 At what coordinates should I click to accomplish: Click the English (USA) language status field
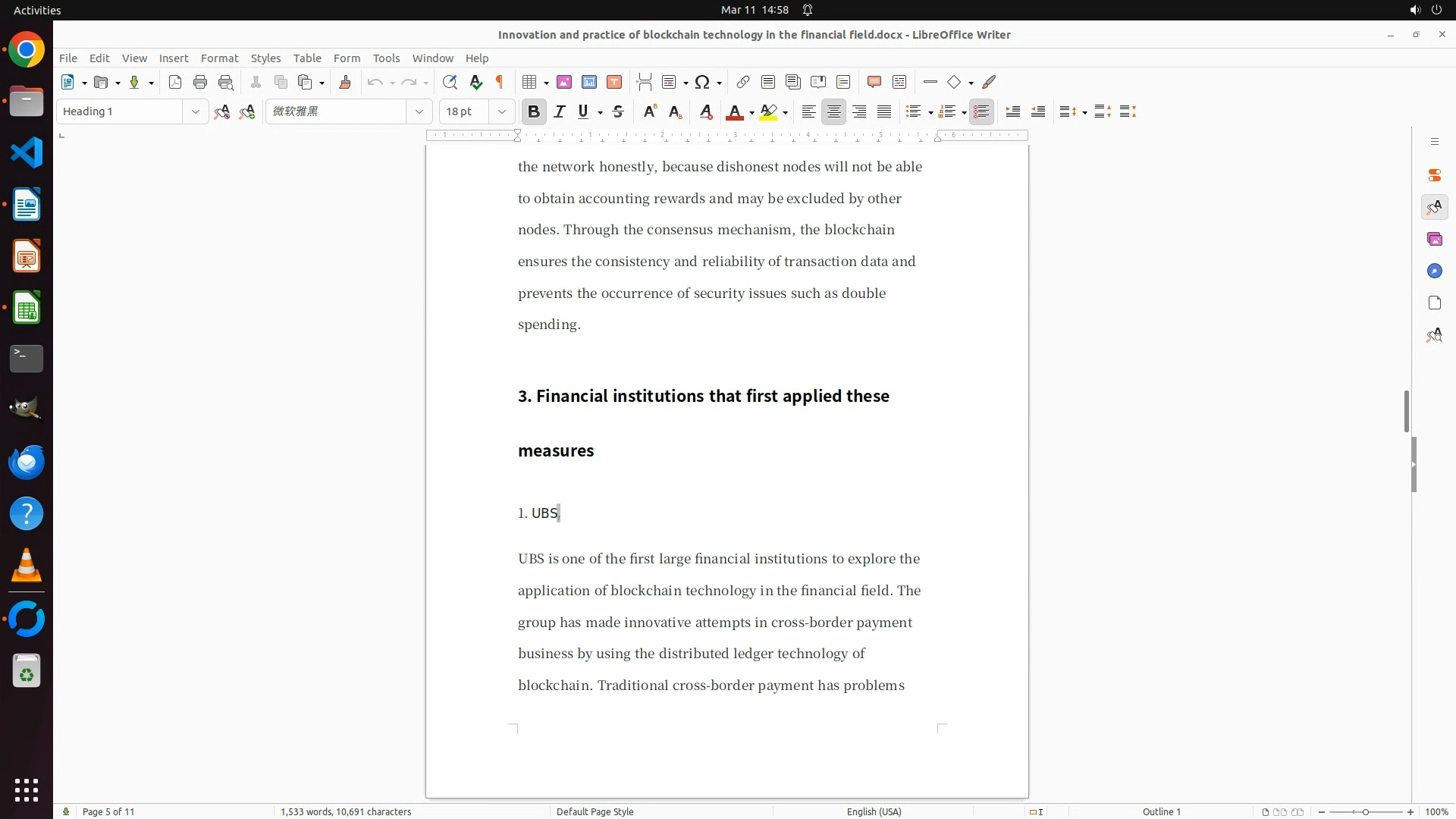point(874,811)
